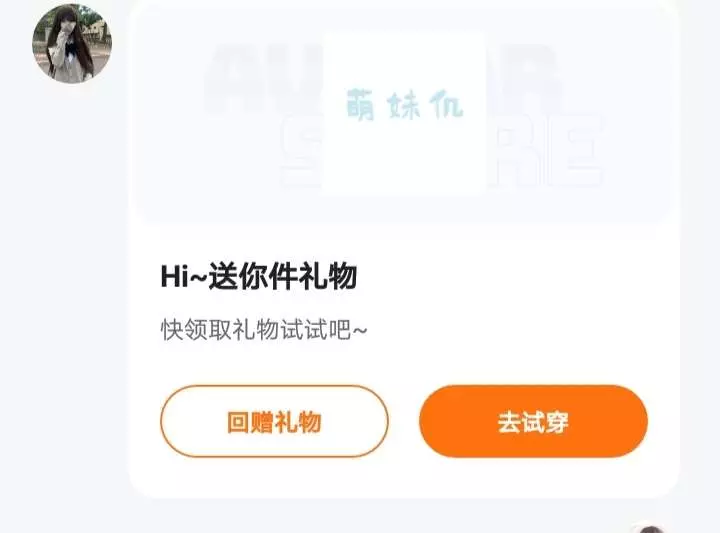Tap the 去试穿 orange button
Image resolution: width=720 pixels, height=533 pixels.
(533, 421)
